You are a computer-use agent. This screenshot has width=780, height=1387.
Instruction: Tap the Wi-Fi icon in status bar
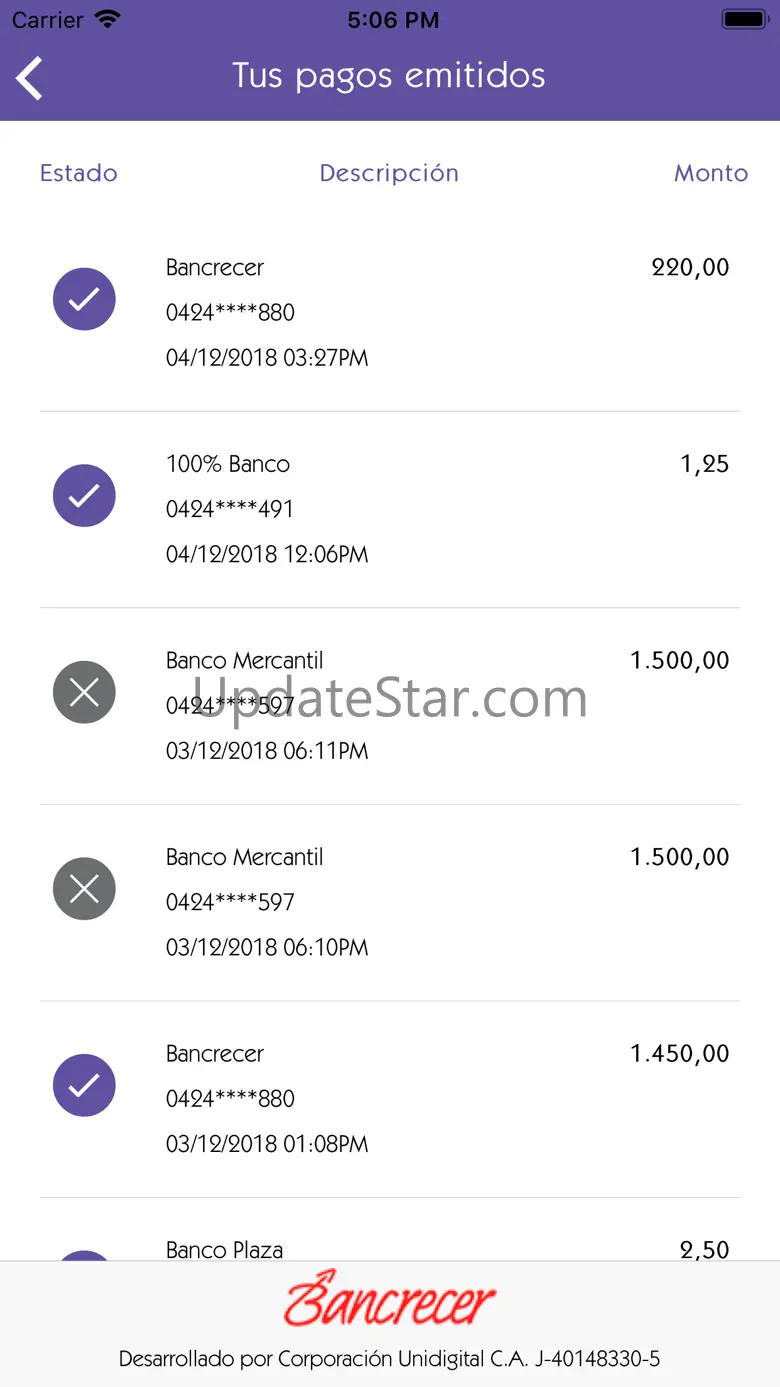(107, 19)
